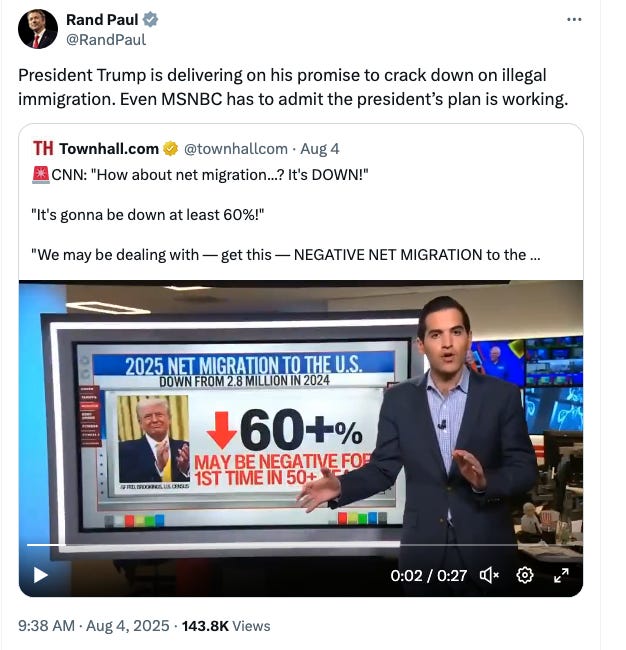Viewport: 626px width, 650px height.
Task: Open the three-dot more options menu
Action: click(574, 19)
